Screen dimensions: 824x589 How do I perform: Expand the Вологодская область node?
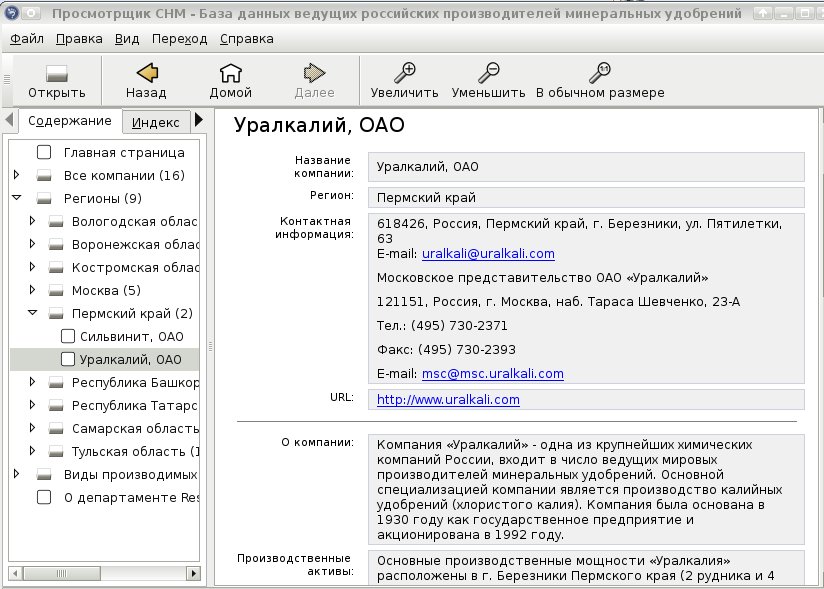tap(32, 221)
